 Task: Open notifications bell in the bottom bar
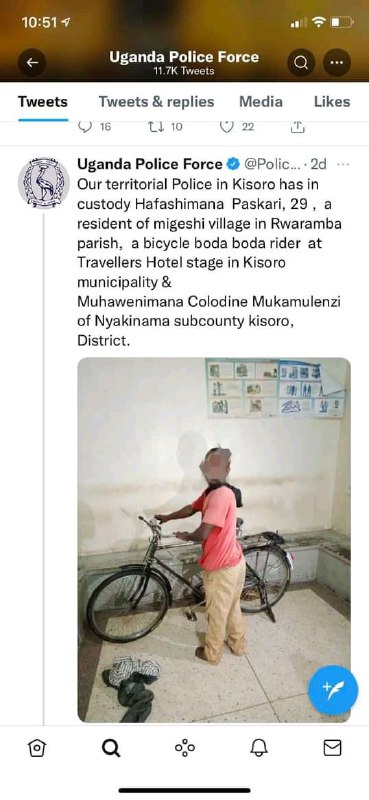(x=259, y=748)
